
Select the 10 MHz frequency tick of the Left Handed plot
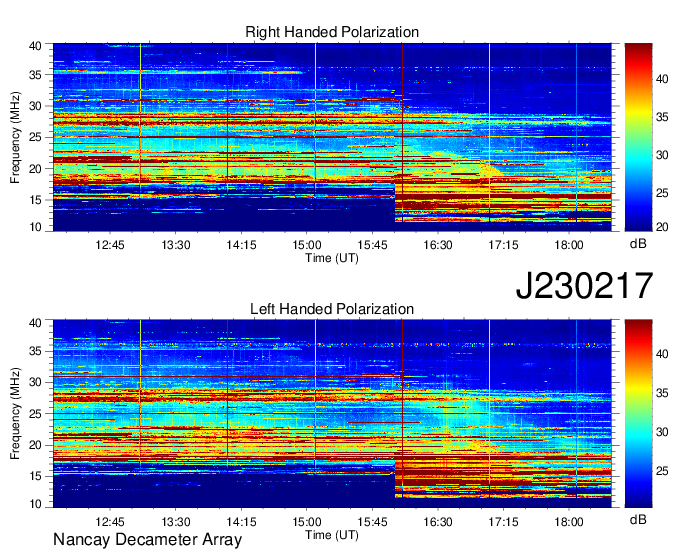coord(35,504)
